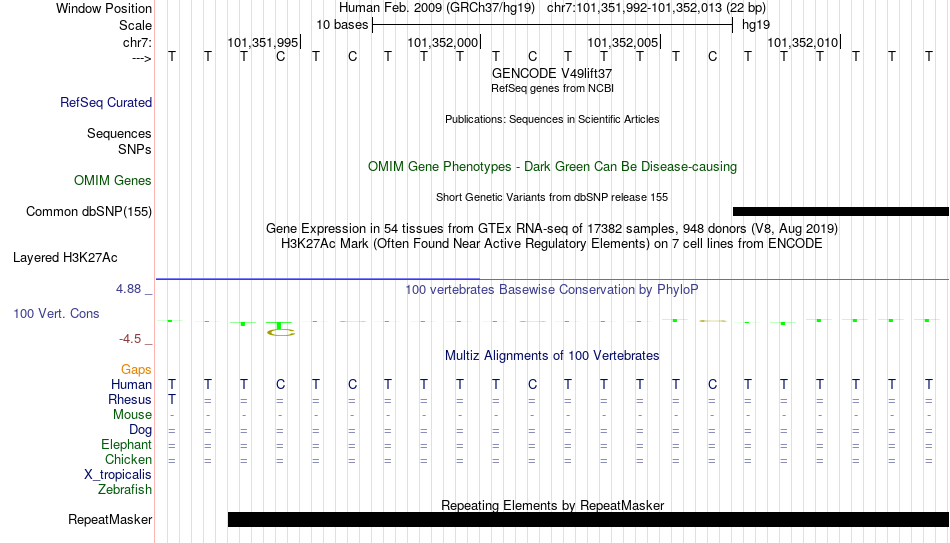950x543 pixels.
Task: Click the 4.88 conservation upper limit value
Action: [128, 289]
